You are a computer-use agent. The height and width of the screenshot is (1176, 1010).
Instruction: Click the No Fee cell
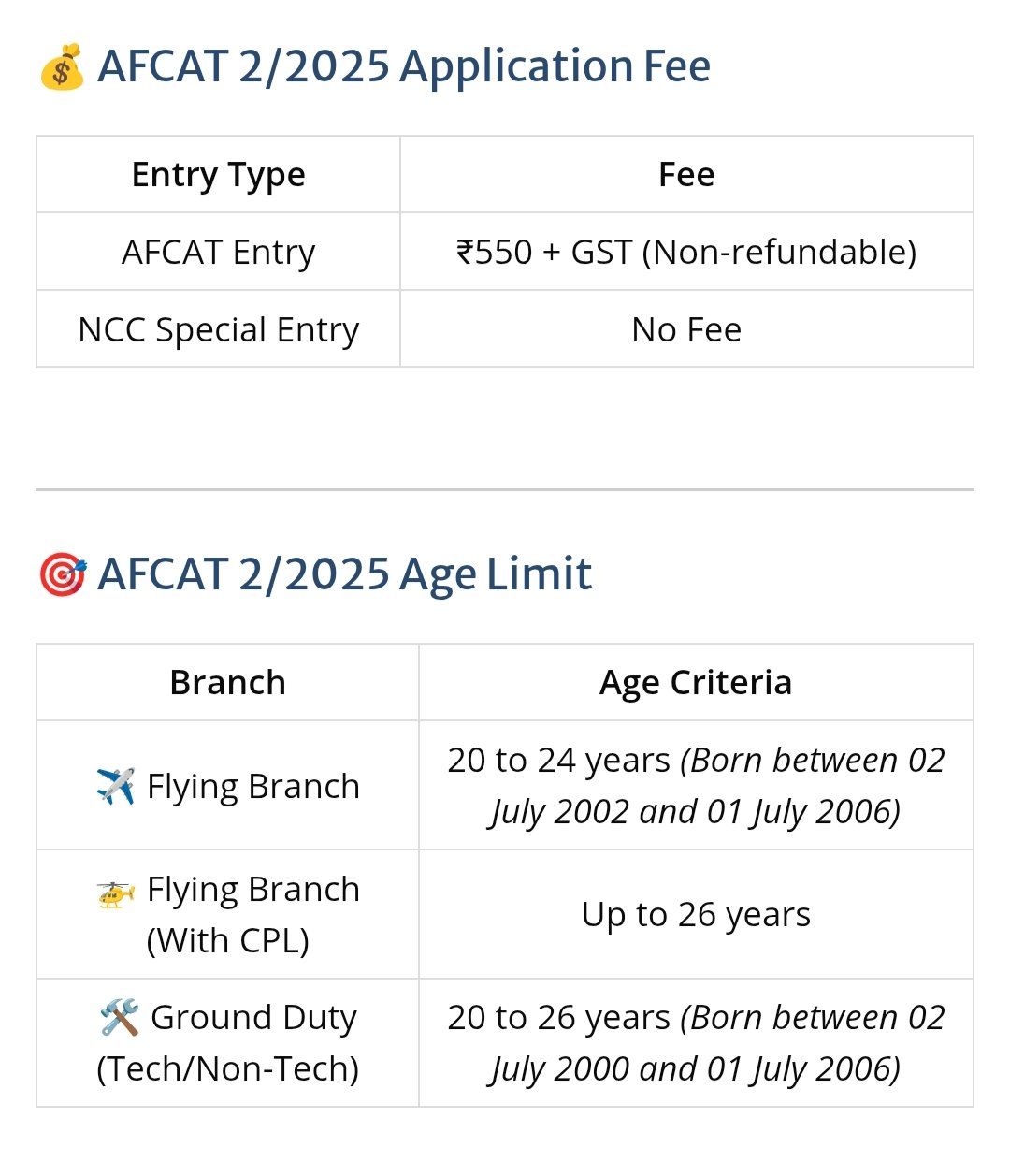point(686,329)
